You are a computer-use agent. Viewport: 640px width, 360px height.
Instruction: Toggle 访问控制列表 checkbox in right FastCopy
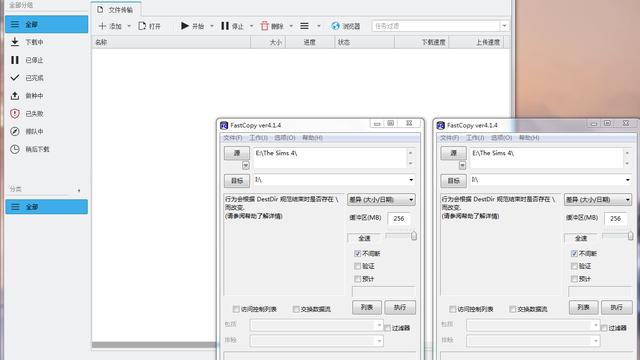453,309
